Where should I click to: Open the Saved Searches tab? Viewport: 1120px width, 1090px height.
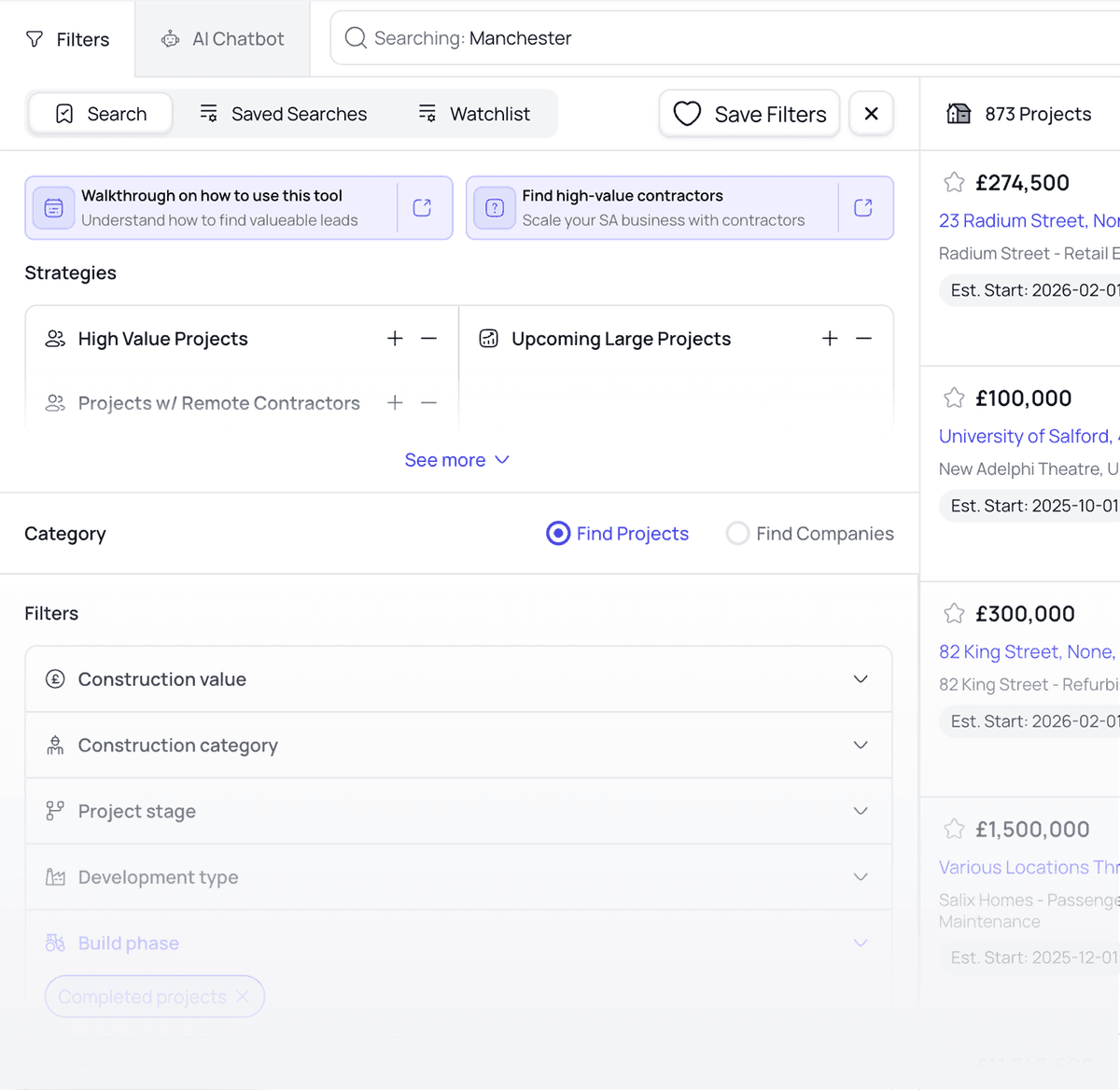pos(283,114)
